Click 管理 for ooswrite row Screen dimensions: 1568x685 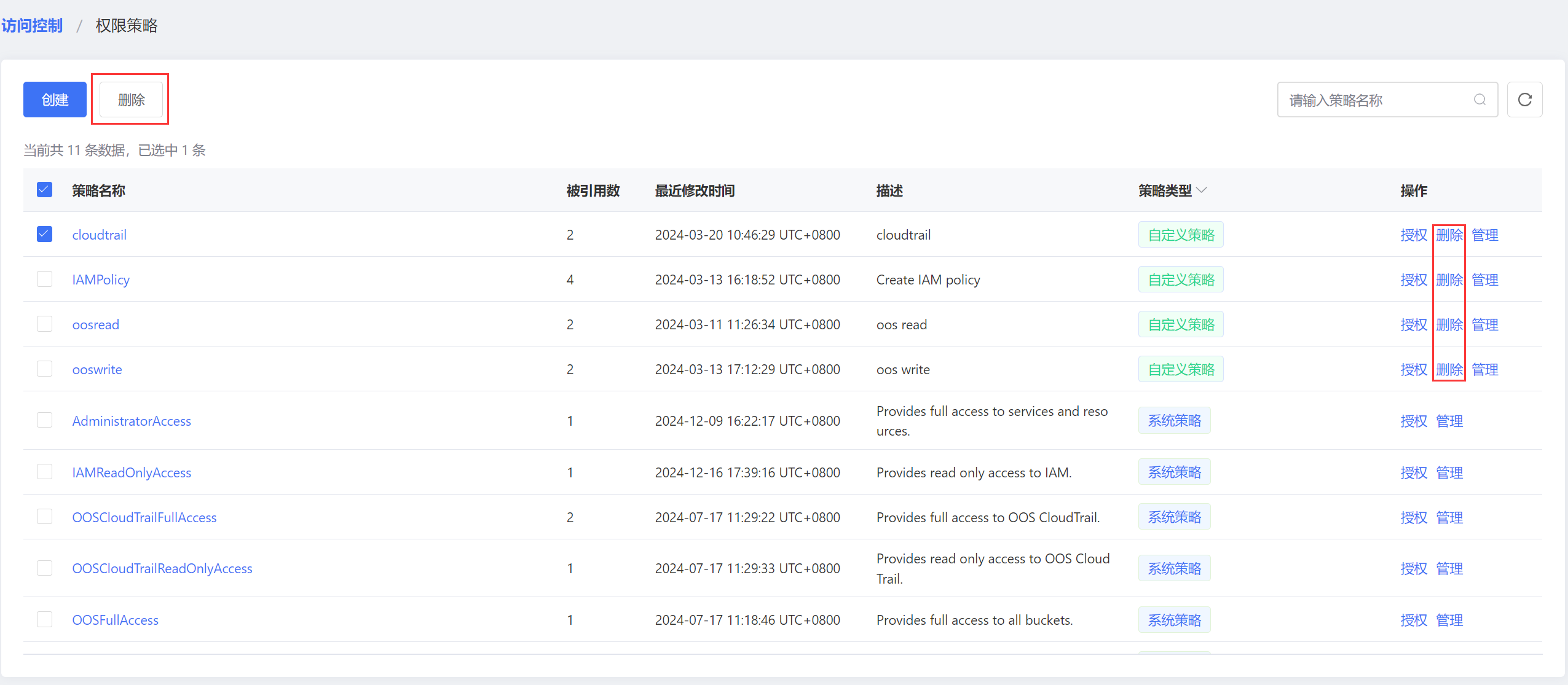[x=1485, y=369]
